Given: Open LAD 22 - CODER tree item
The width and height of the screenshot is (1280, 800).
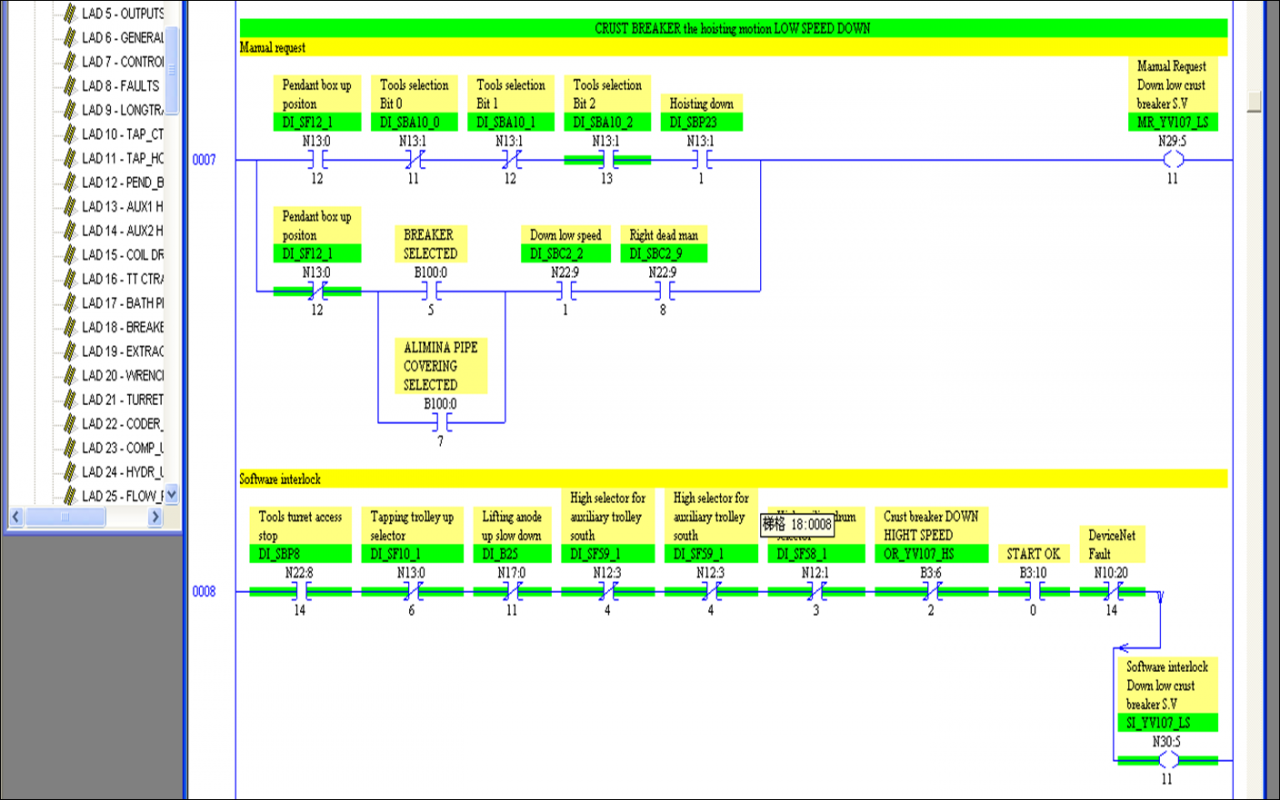Looking at the screenshot, I should pyautogui.click(x=122, y=423).
